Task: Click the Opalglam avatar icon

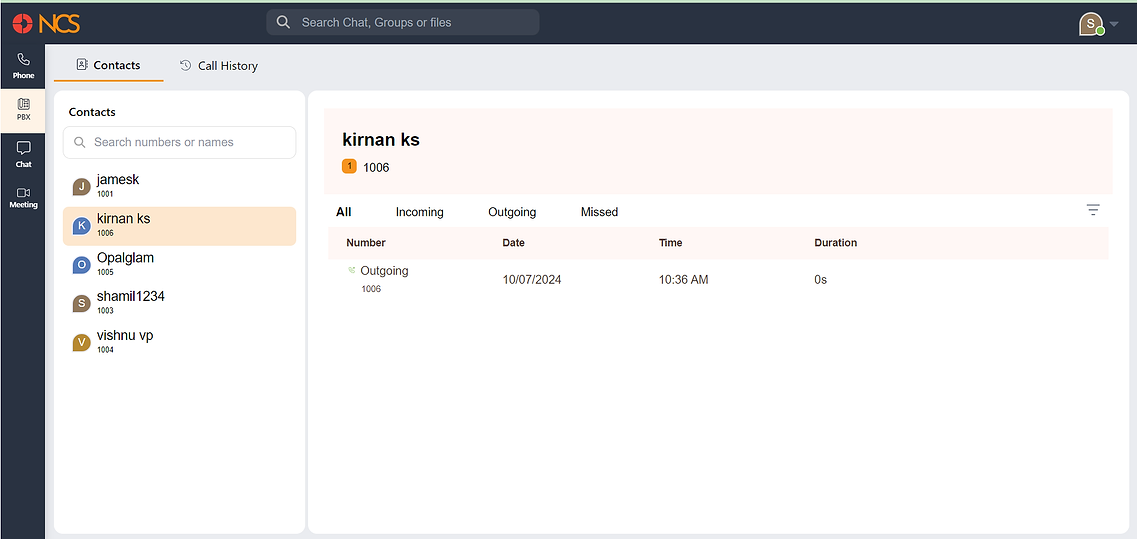Action: click(x=82, y=265)
